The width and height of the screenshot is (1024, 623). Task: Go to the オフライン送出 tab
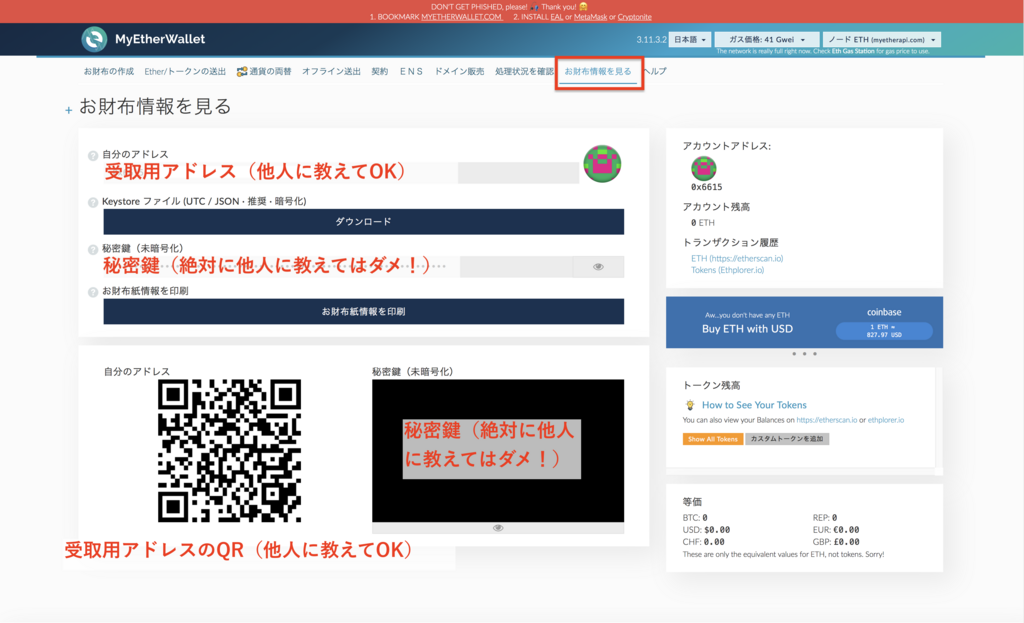tap(331, 72)
